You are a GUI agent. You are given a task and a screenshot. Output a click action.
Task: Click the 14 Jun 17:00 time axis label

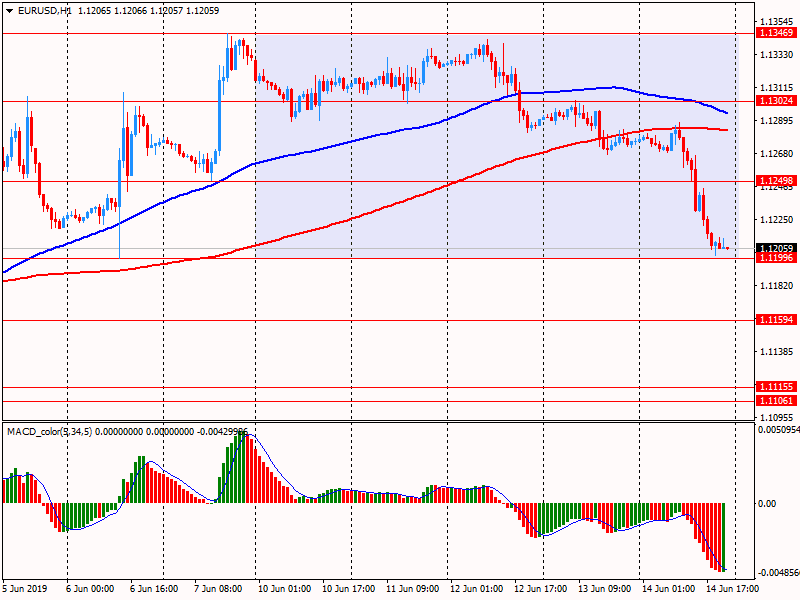click(x=733, y=589)
